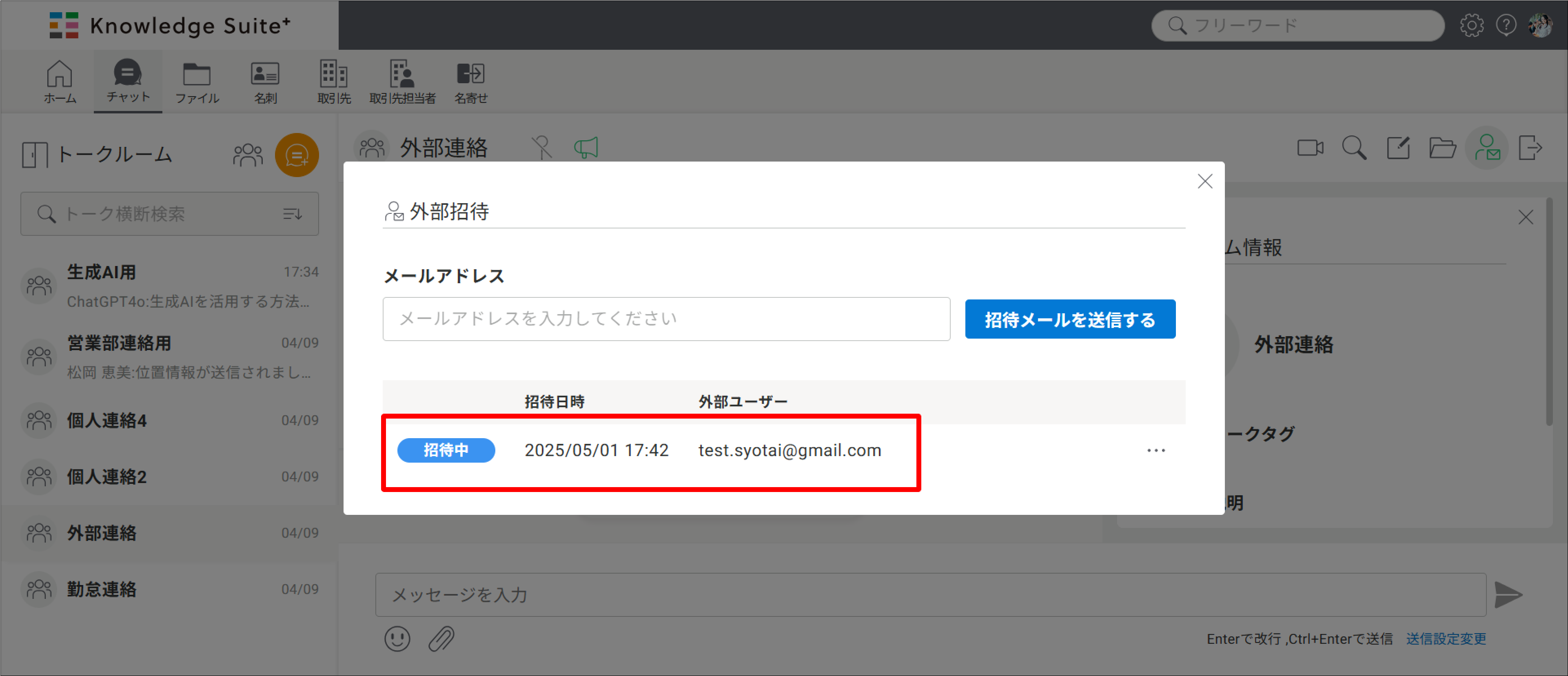Open the 営業部連絡用 talk room
Image resolution: width=1568 pixels, height=676 pixels.
point(169,357)
